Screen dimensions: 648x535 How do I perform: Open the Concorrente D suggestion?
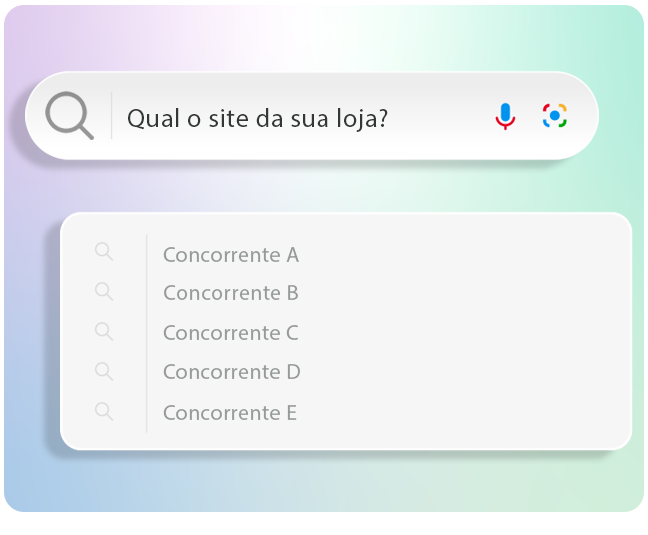click(231, 372)
